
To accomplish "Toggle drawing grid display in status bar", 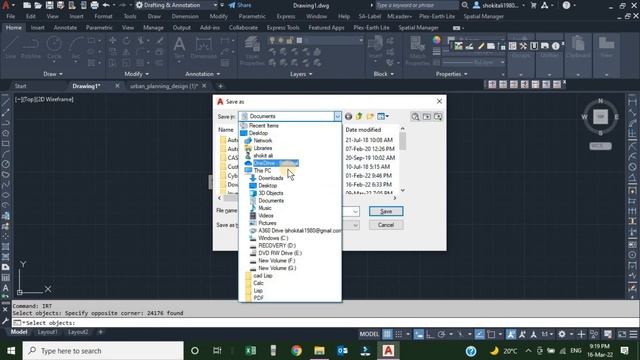I will [387, 334].
